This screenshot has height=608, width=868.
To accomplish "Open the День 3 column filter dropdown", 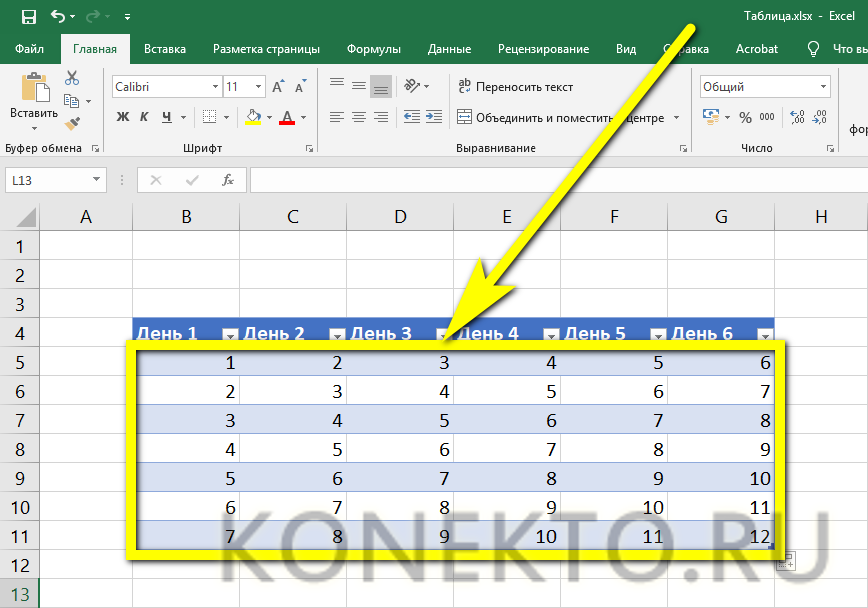I will tap(442, 335).
